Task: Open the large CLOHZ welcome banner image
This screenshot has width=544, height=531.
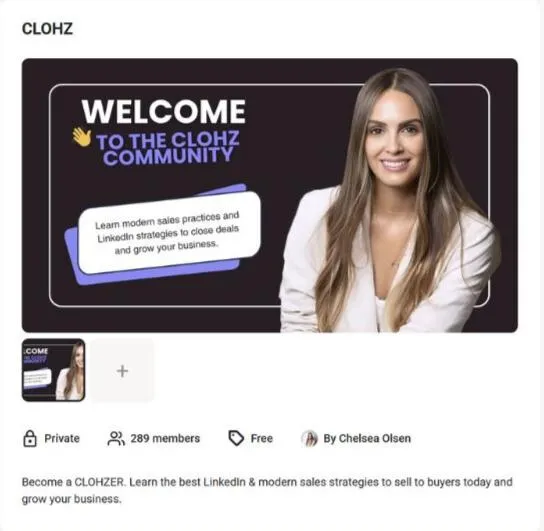Action: [270, 195]
